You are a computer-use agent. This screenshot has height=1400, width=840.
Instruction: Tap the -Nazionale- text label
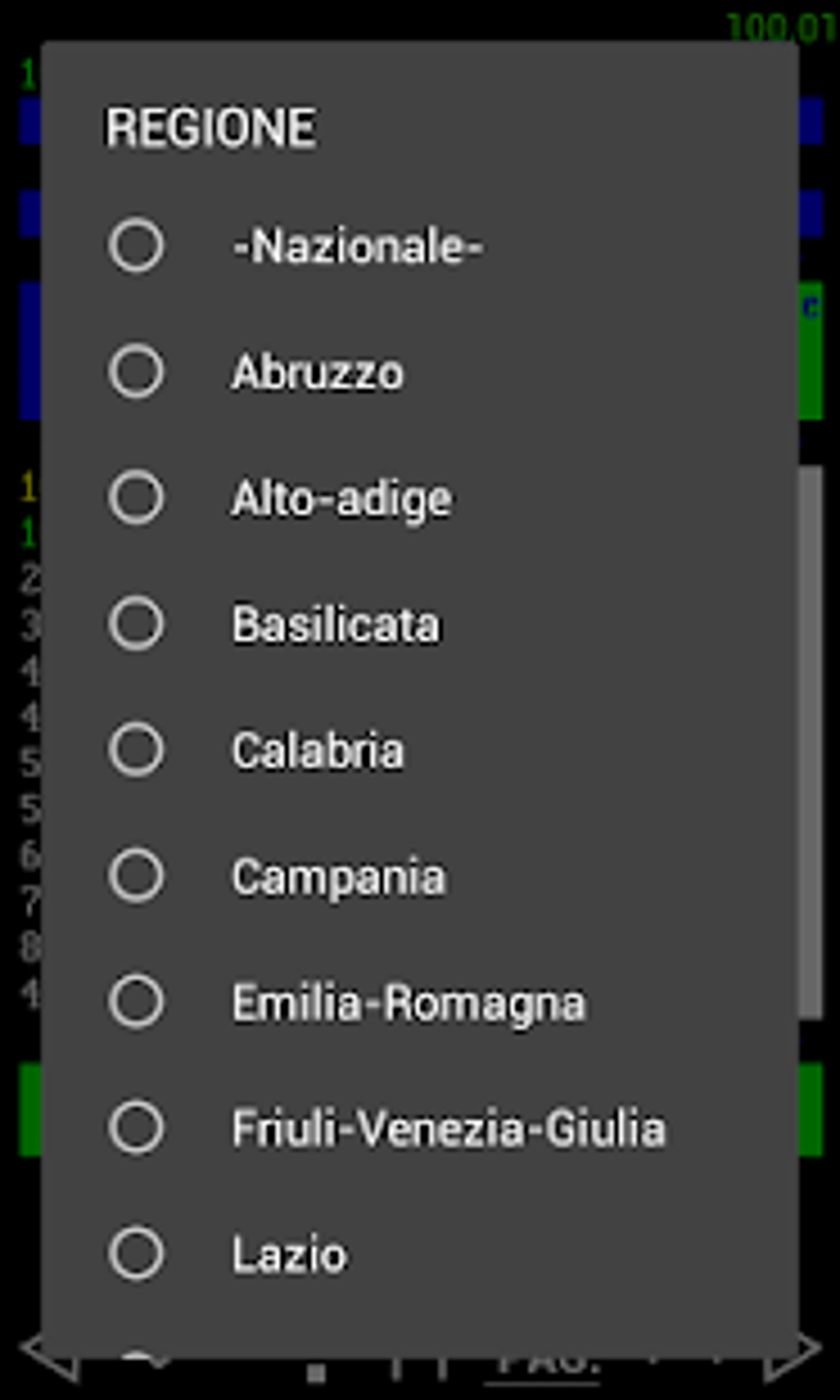(x=357, y=246)
